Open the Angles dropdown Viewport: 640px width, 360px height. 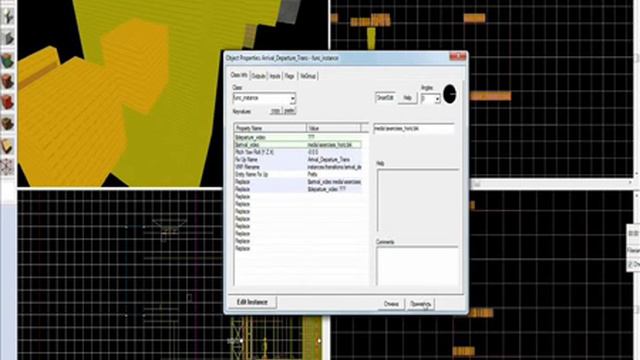click(x=437, y=99)
